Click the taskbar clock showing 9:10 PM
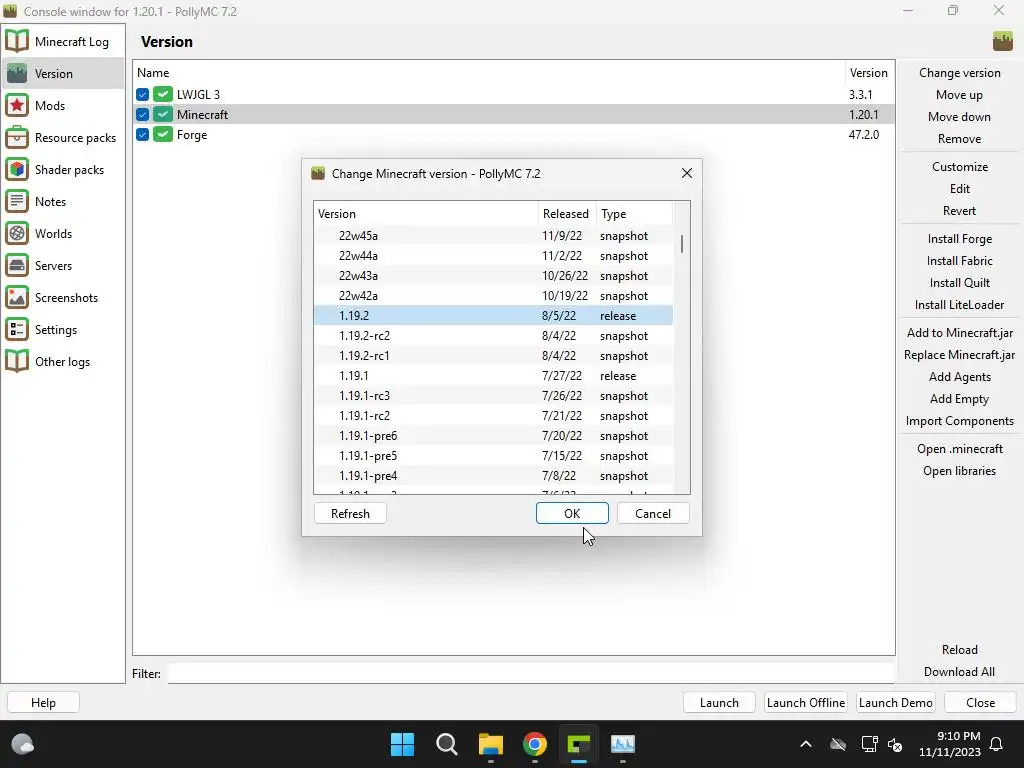Image resolution: width=1024 pixels, height=768 pixels. click(x=950, y=744)
